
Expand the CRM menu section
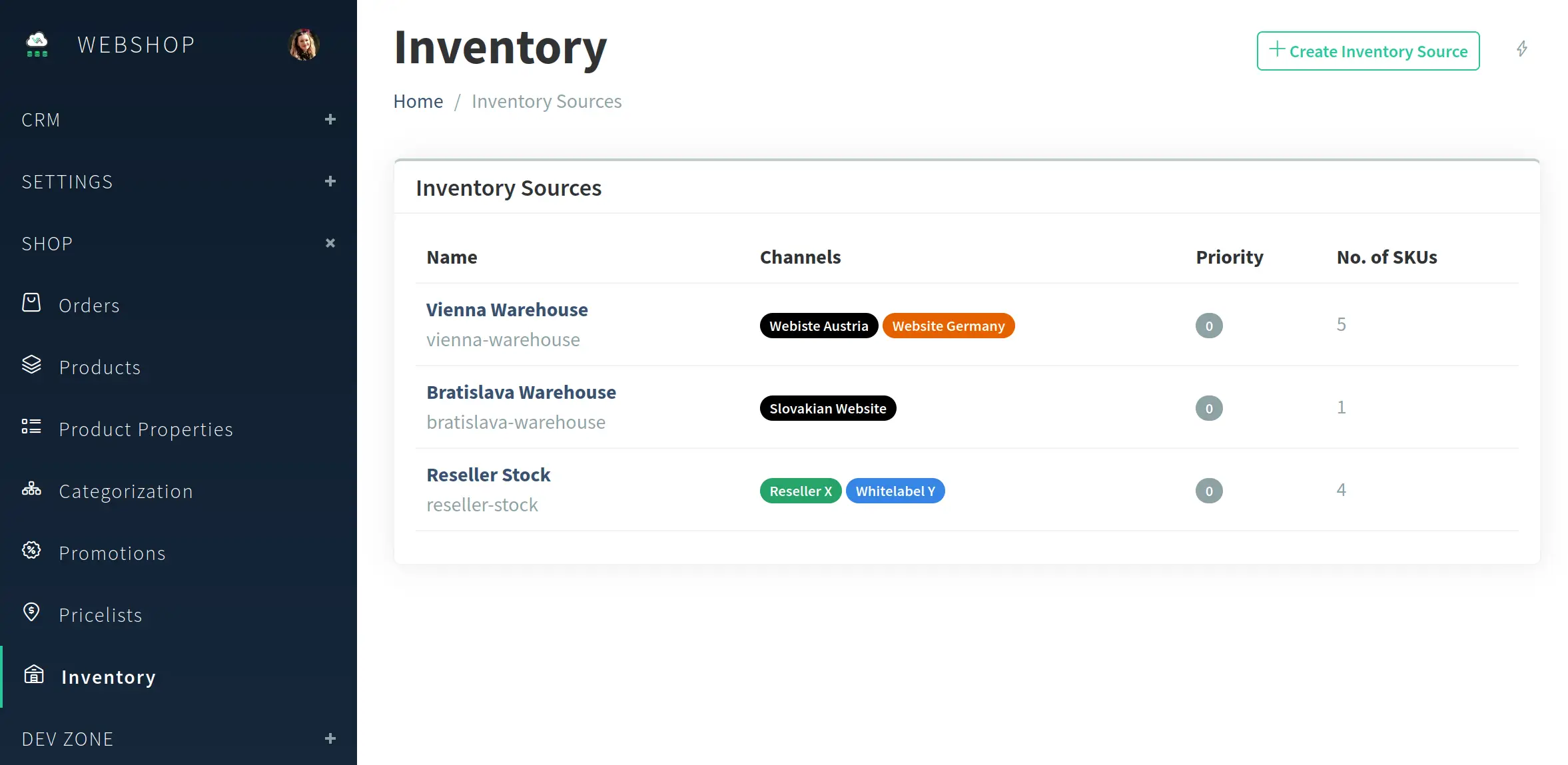[330, 119]
